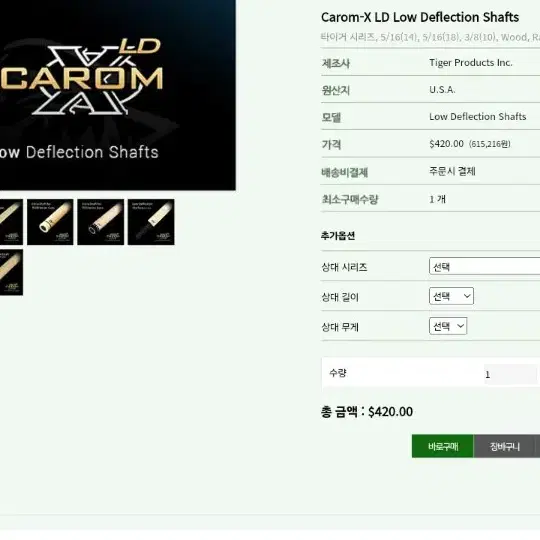Click the U.S.A. origin value
The height and width of the screenshot is (540, 540).
[442, 90]
